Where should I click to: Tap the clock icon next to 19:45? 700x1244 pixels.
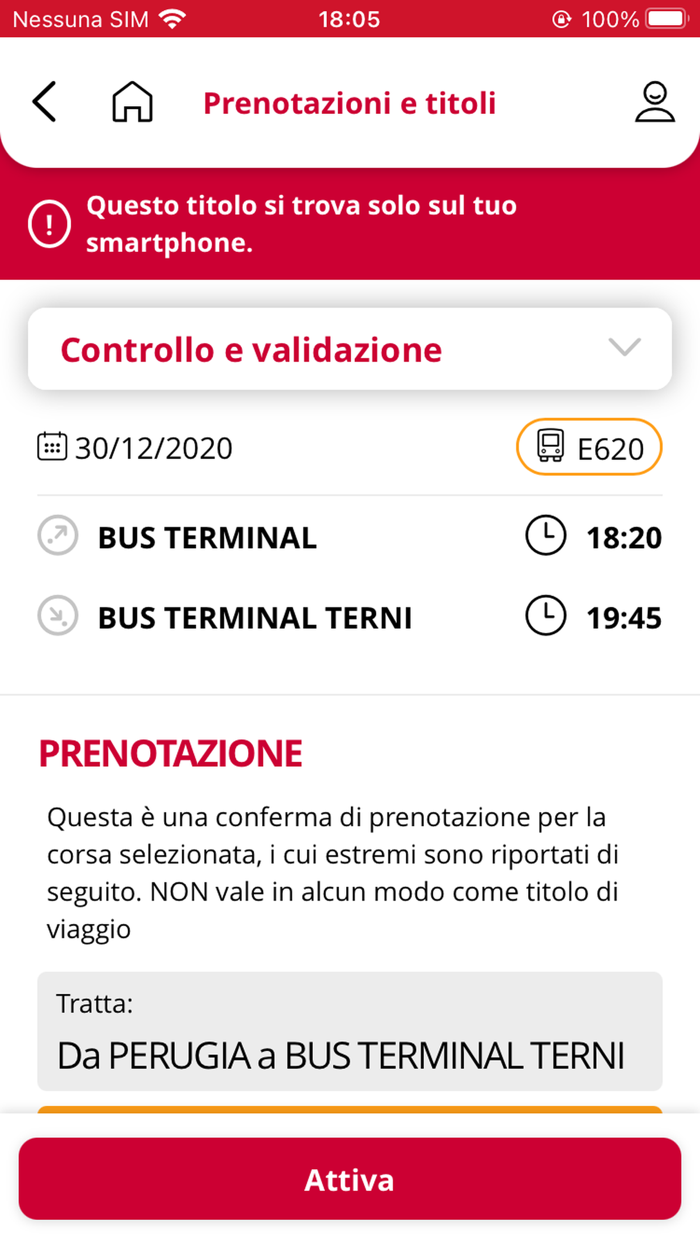point(545,617)
